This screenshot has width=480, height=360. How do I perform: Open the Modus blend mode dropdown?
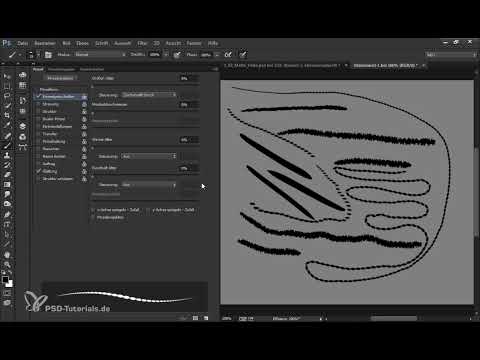(x=100, y=54)
